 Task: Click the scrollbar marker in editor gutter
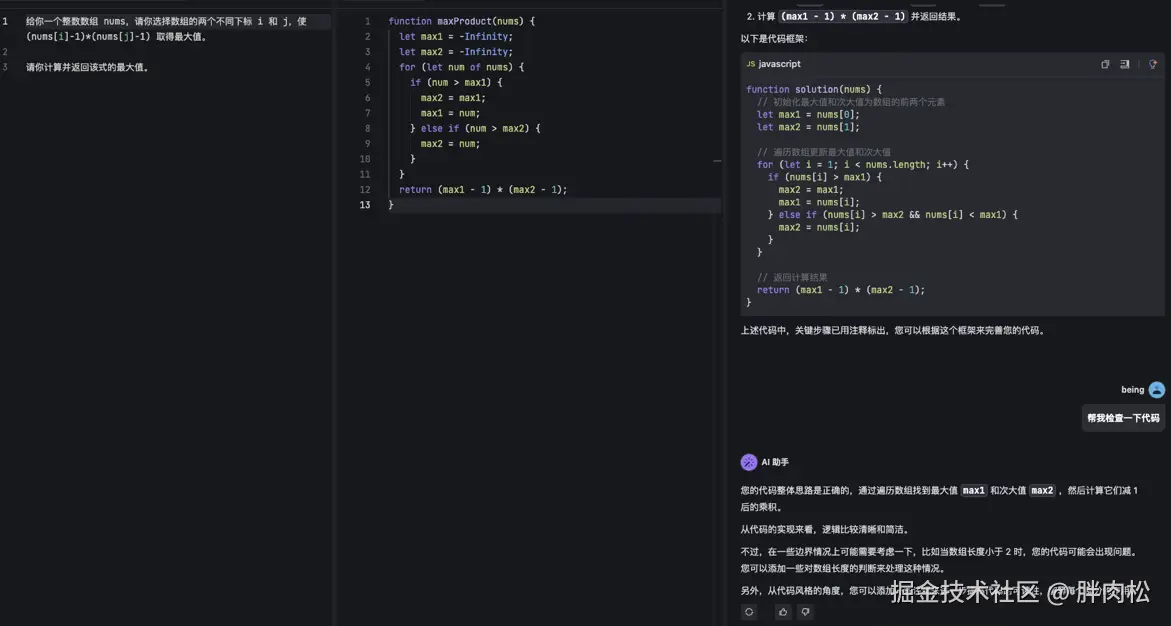coord(716,160)
